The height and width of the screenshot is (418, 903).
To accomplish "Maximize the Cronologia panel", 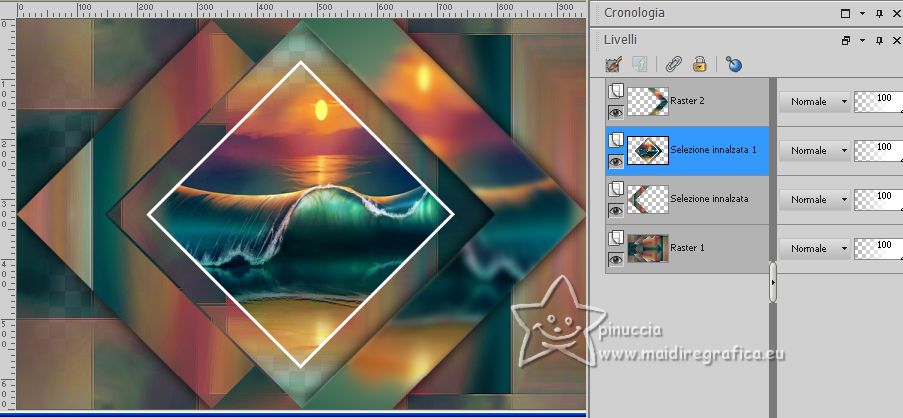I will [845, 13].
